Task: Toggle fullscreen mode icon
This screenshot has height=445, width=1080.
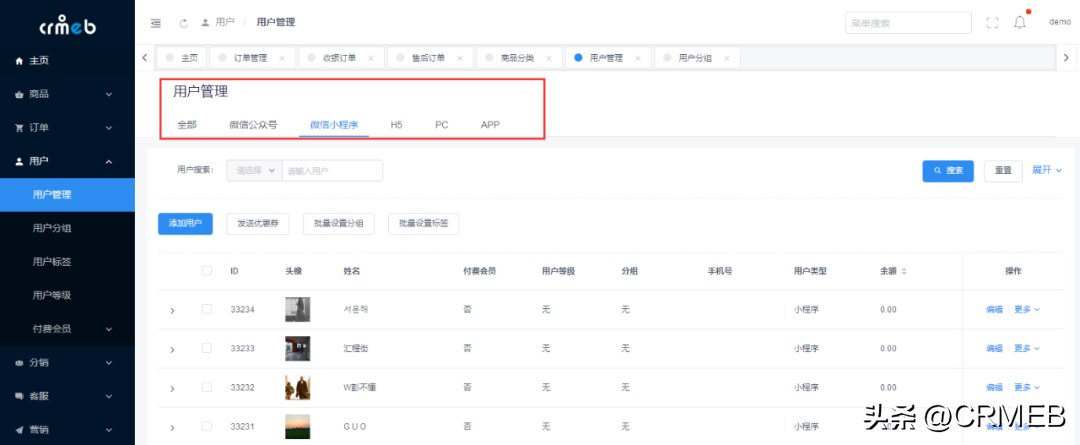Action: tap(992, 22)
